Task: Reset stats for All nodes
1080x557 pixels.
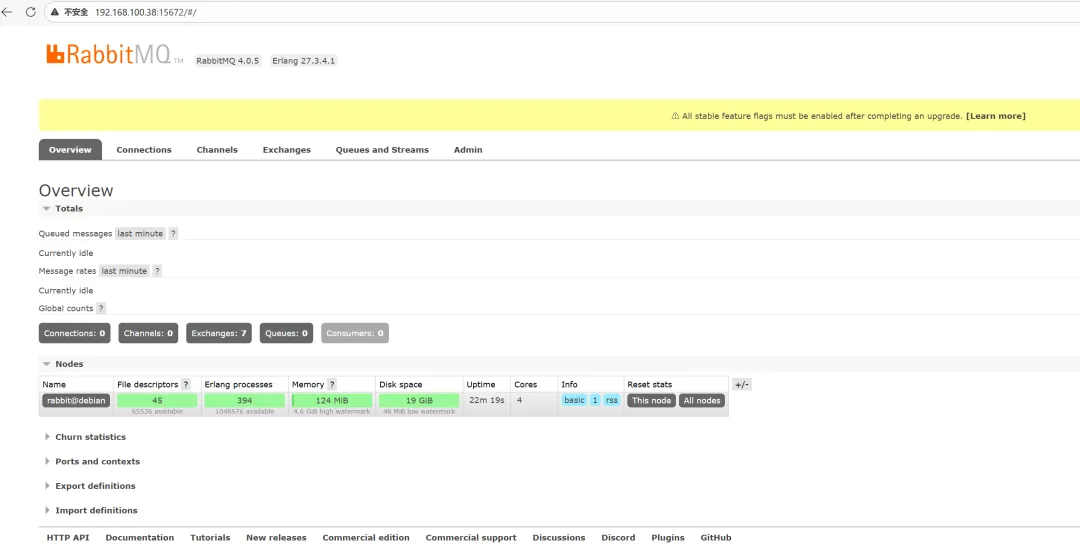Action: [702, 401]
